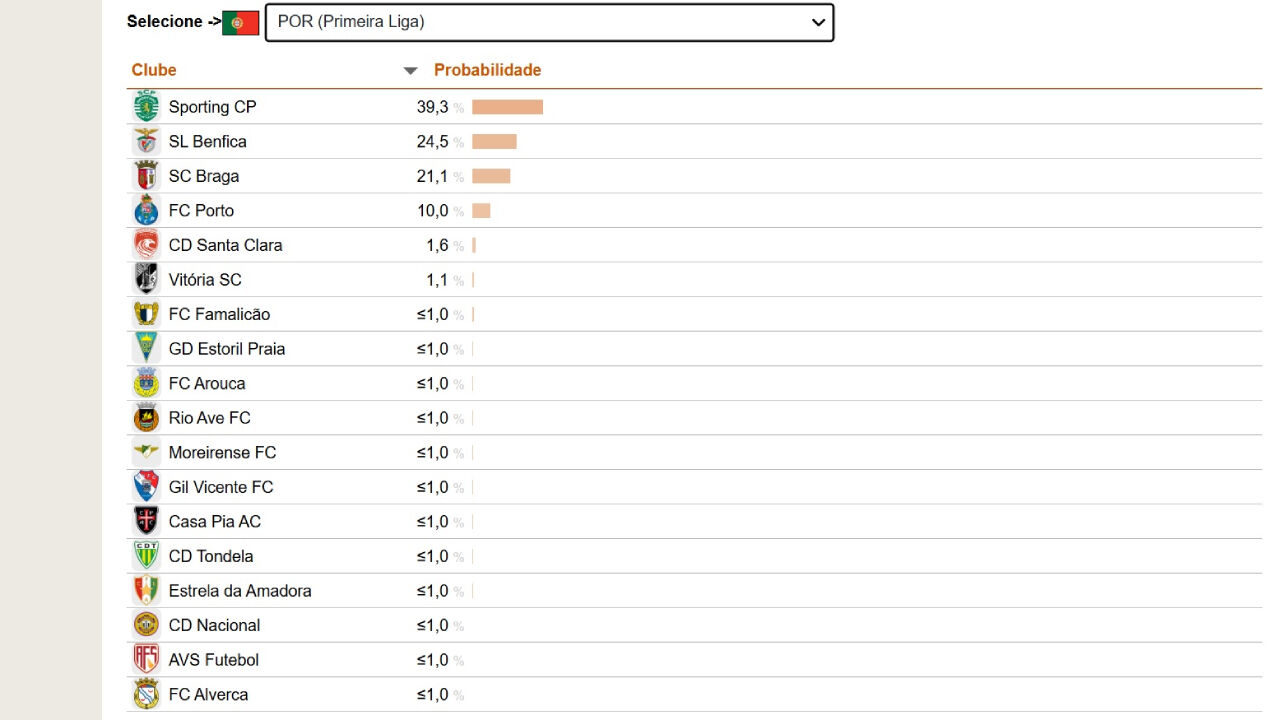Click the CD Santa Clara club badge

click(x=145, y=244)
